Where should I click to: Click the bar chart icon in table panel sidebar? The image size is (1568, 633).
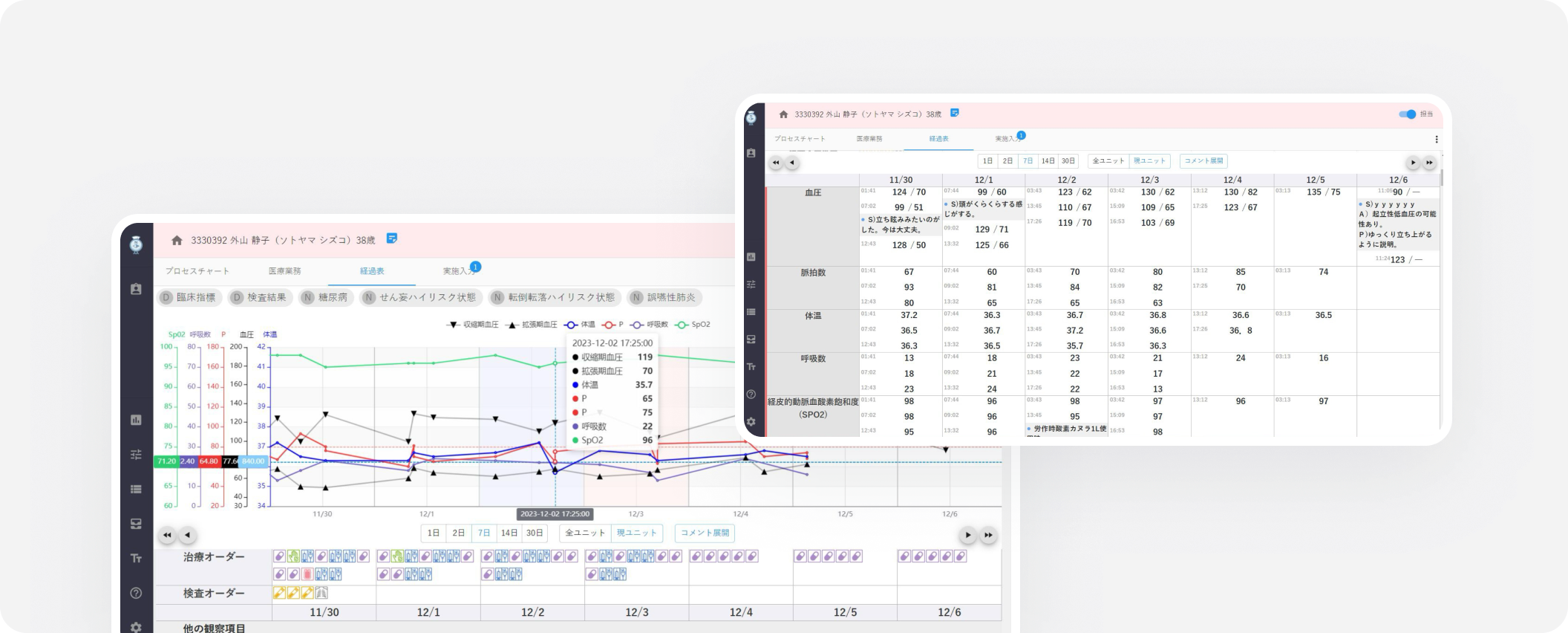coord(751,257)
